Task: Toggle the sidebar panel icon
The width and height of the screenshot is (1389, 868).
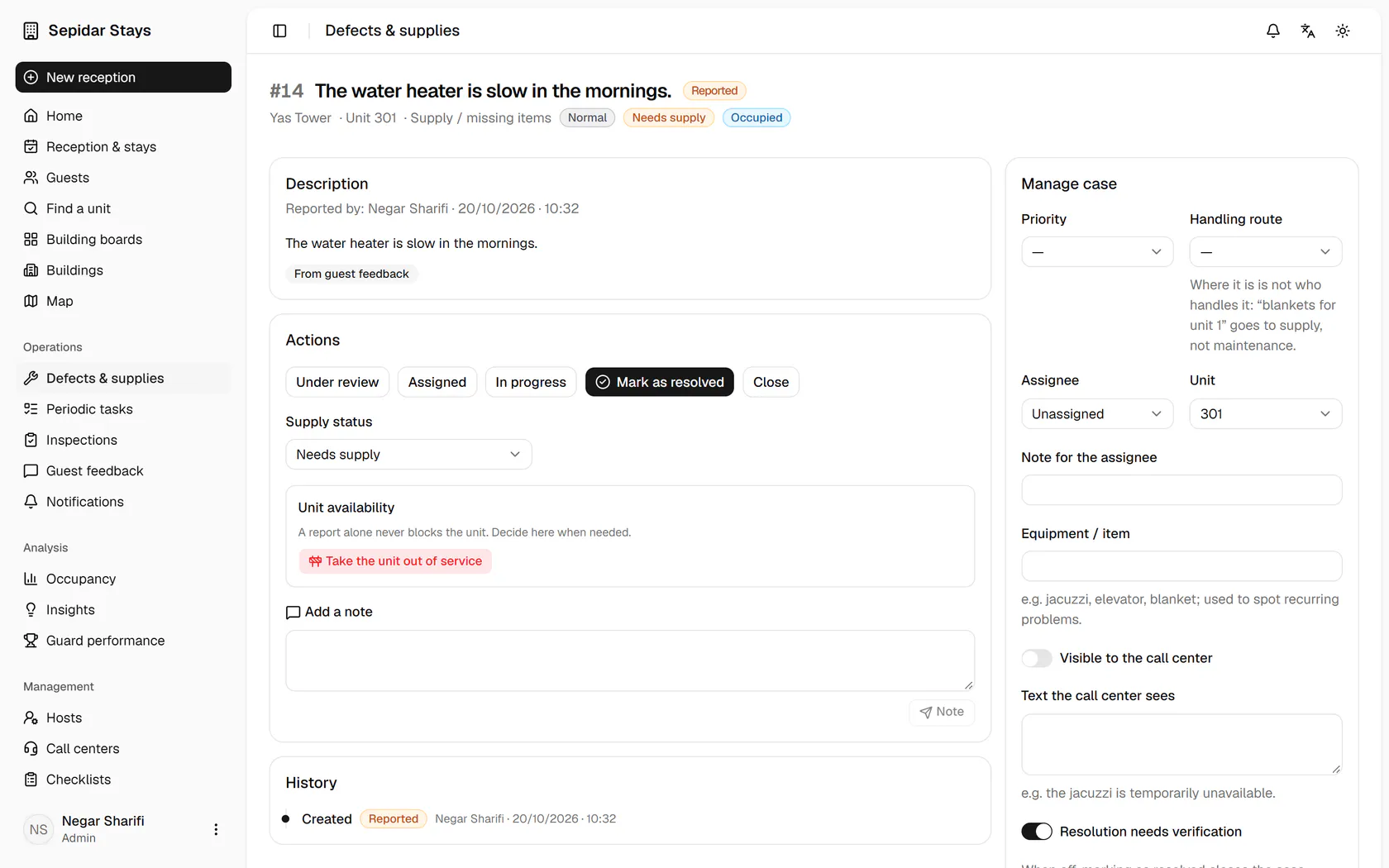Action: pos(279,31)
